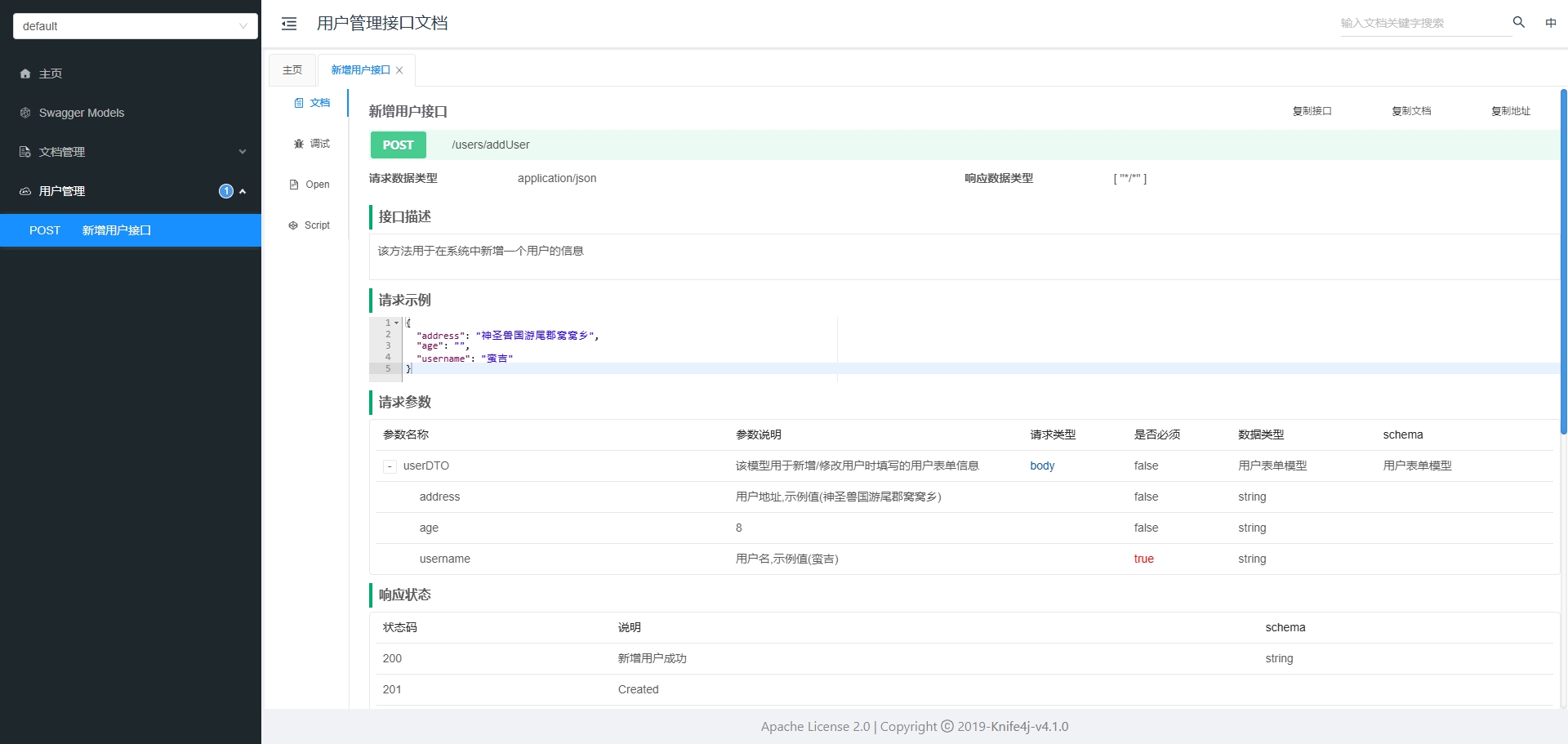The height and width of the screenshot is (744, 1568).
Task: Click 复制地址 button
Action: [x=1511, y=111]
